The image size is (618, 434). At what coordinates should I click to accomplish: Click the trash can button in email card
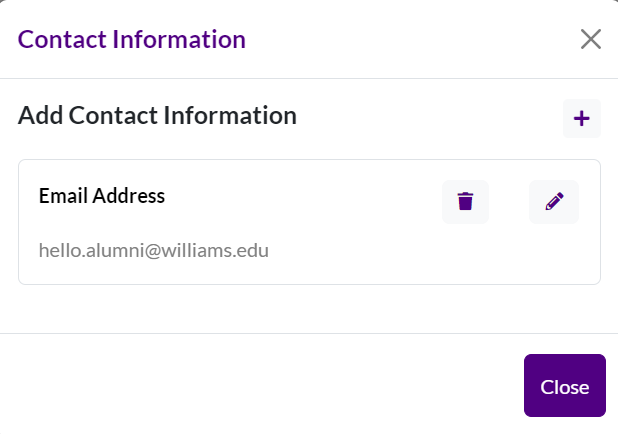point(465,202)
